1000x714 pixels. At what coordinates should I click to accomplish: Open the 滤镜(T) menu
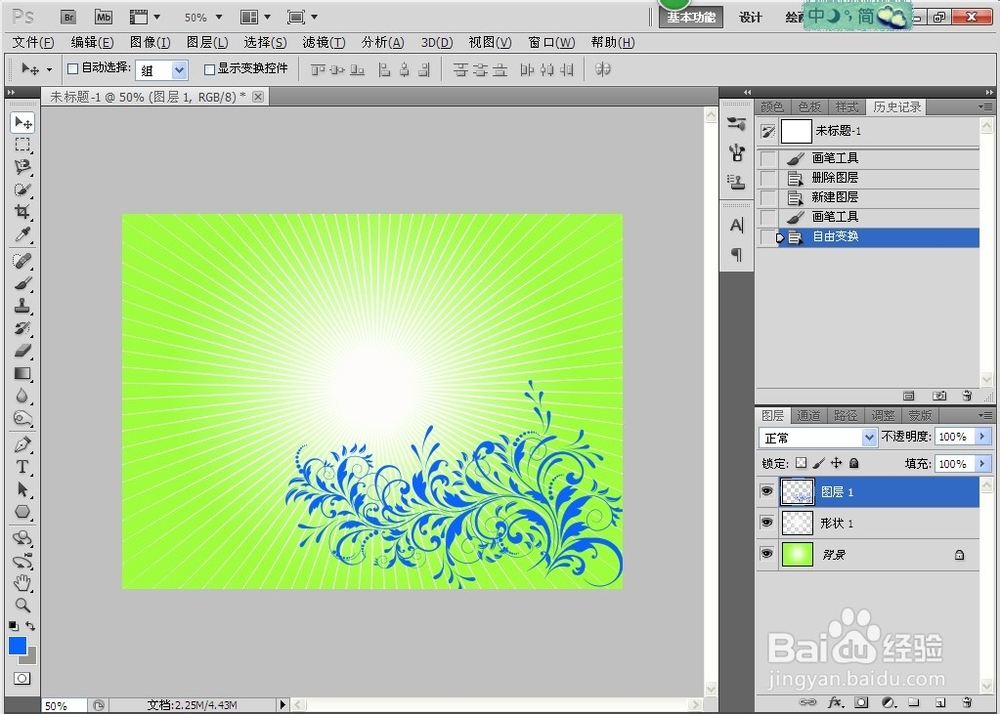point(324,43)
